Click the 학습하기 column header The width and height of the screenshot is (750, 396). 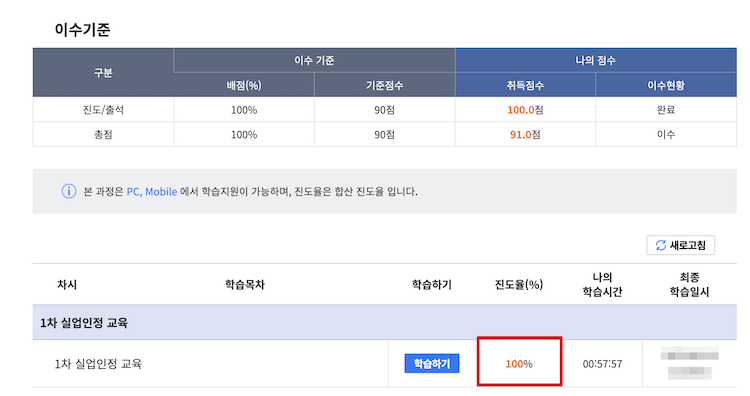pyautogui.click(x=431, y=285)
